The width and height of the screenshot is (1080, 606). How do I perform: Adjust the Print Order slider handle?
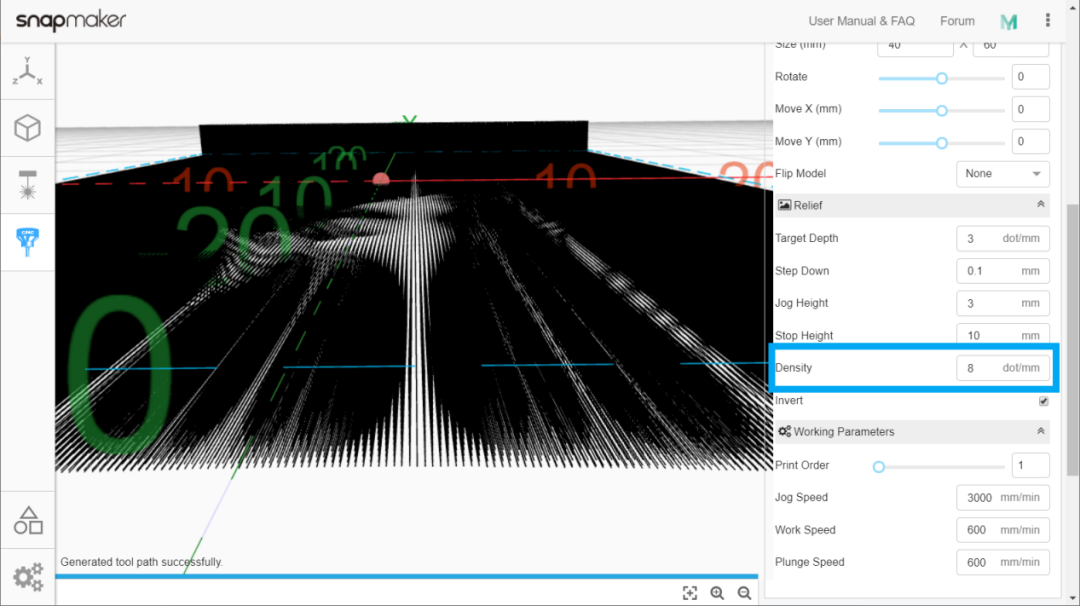click(x=878, y=467)
